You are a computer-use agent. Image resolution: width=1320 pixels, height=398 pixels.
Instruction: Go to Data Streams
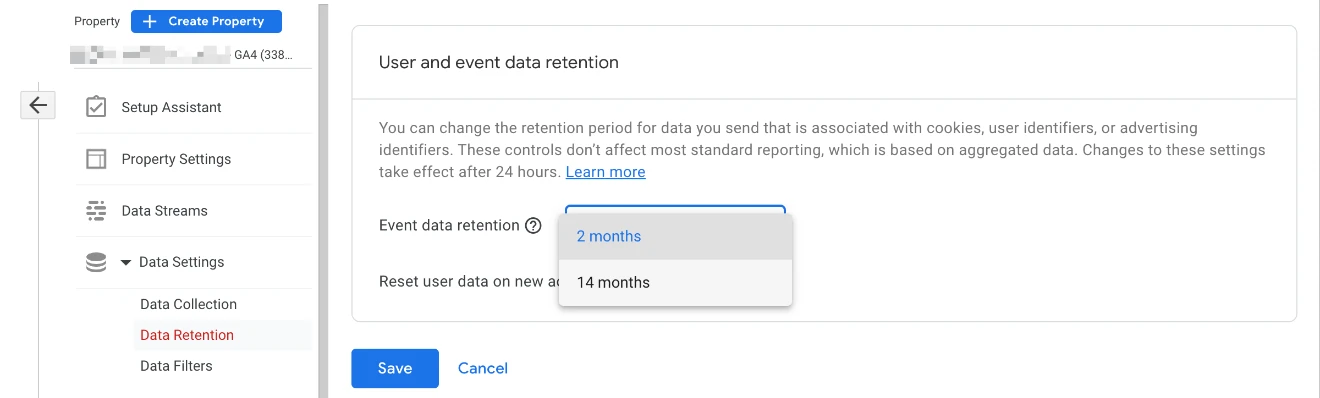point(194,211)
